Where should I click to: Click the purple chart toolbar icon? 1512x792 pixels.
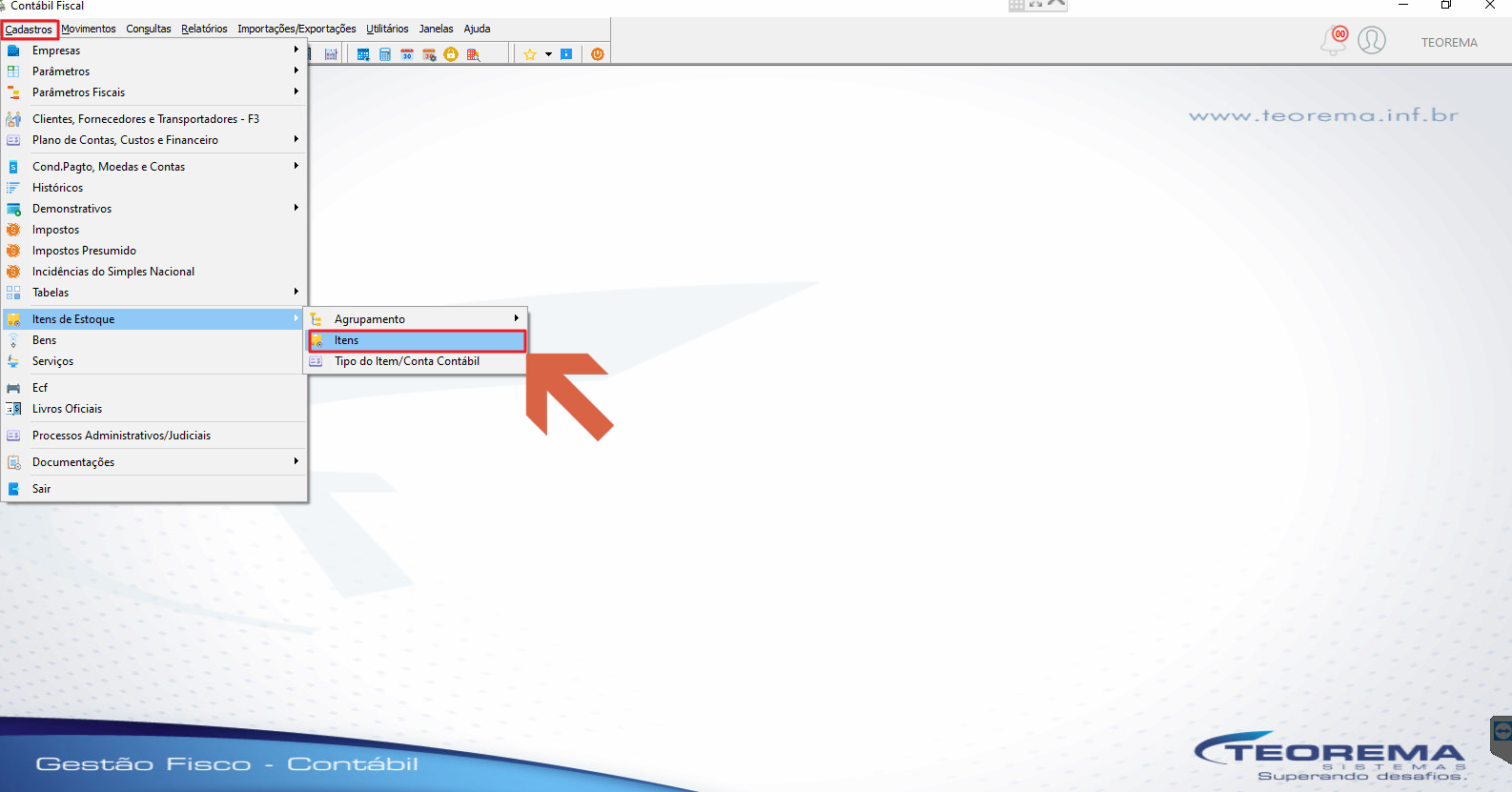coord(331,54)
